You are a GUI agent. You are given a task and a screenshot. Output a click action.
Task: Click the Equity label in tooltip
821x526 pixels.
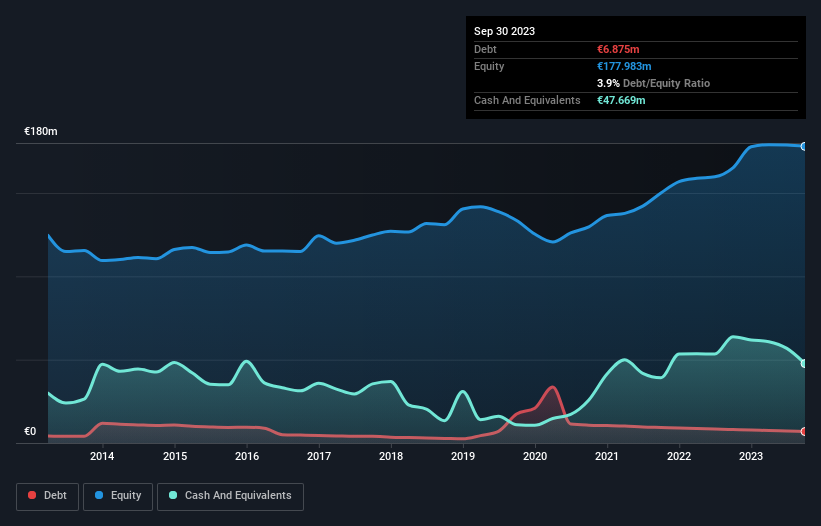pyautogui.click(x=489, y=66)
